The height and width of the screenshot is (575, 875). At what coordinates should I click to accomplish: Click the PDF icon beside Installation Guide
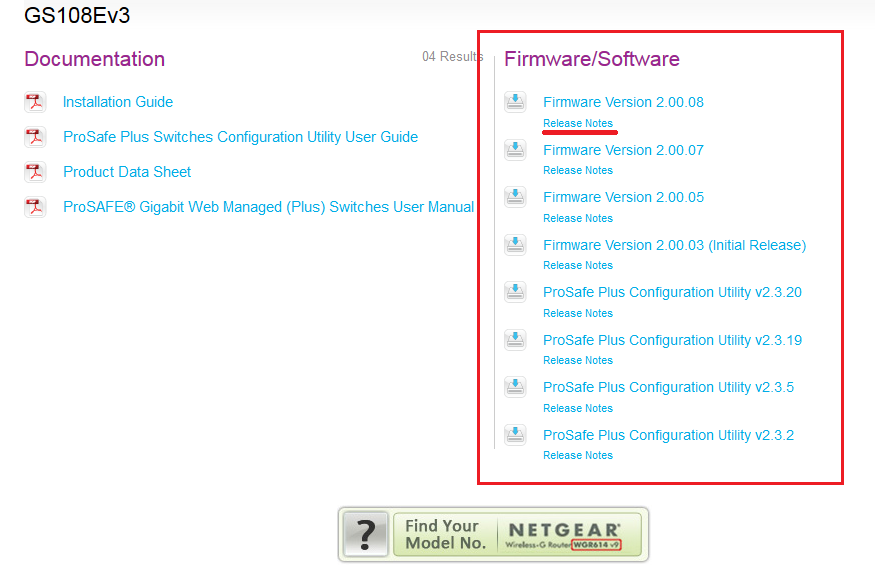click(35, 102)
